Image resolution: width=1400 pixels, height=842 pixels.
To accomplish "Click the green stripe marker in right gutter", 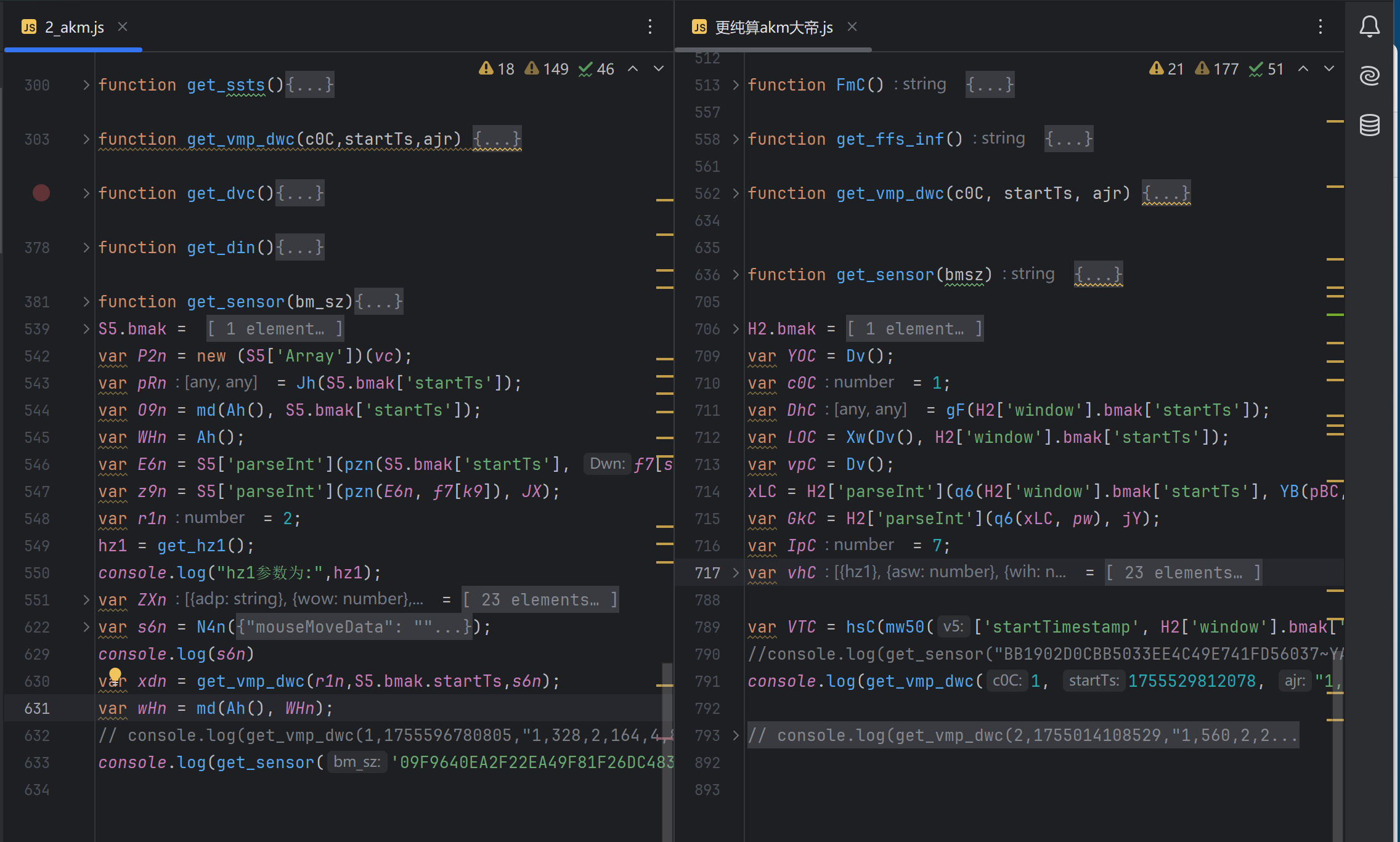I will point(1335,315).
